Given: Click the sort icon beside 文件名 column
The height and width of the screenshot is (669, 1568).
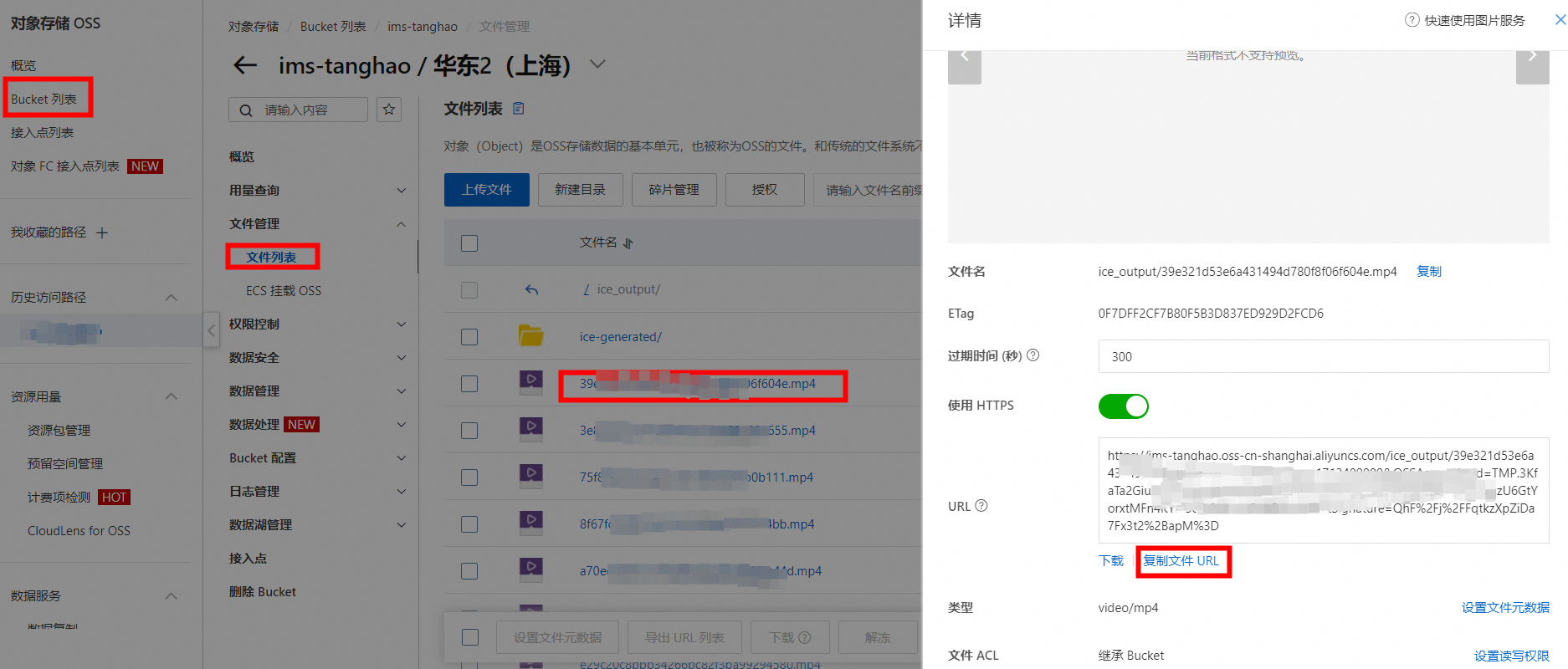Looking at the screenshot, I should click(x=628, y=243).
